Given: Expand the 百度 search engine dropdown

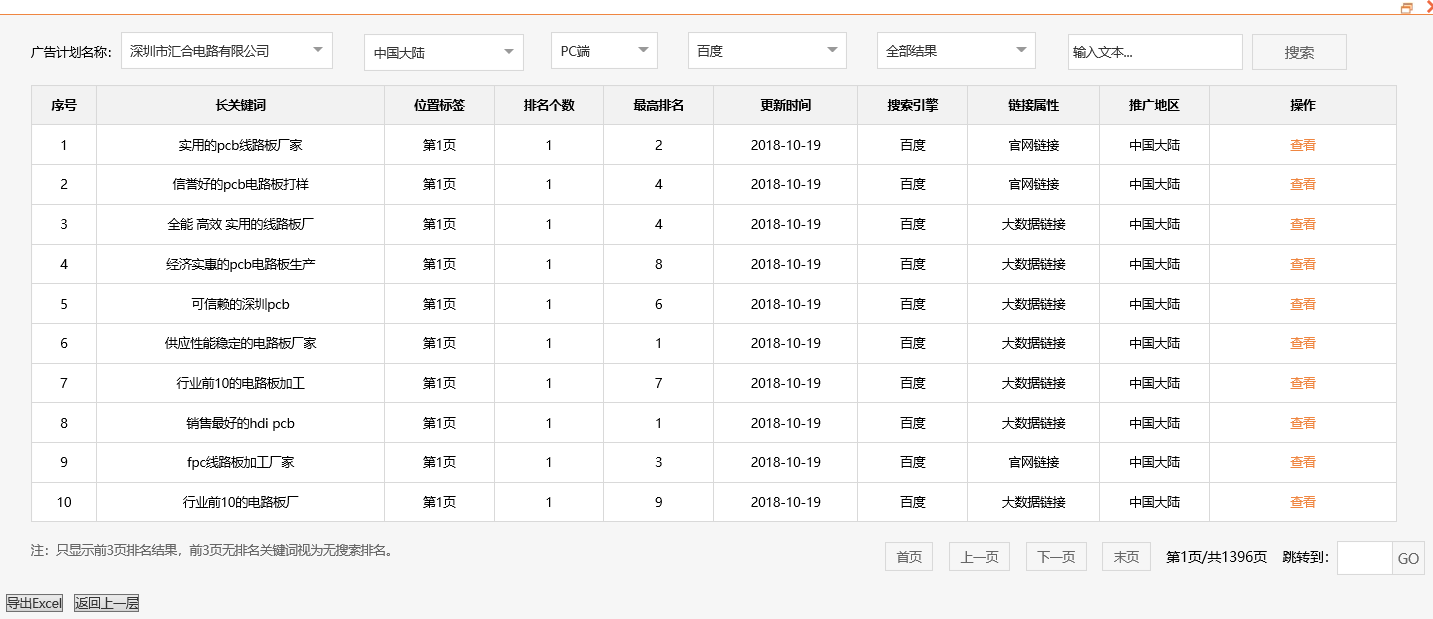Looking at the screenshot, I should pyautogui.click(x=766, y=49).
